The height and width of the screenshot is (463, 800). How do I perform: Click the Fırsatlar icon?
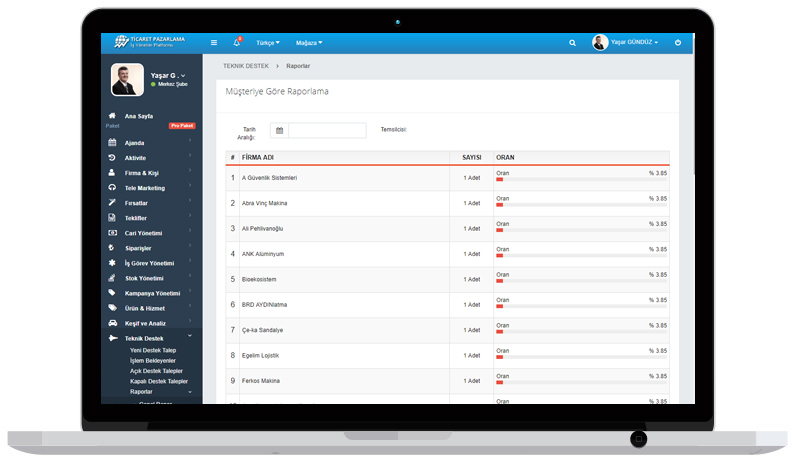(112, 203)
